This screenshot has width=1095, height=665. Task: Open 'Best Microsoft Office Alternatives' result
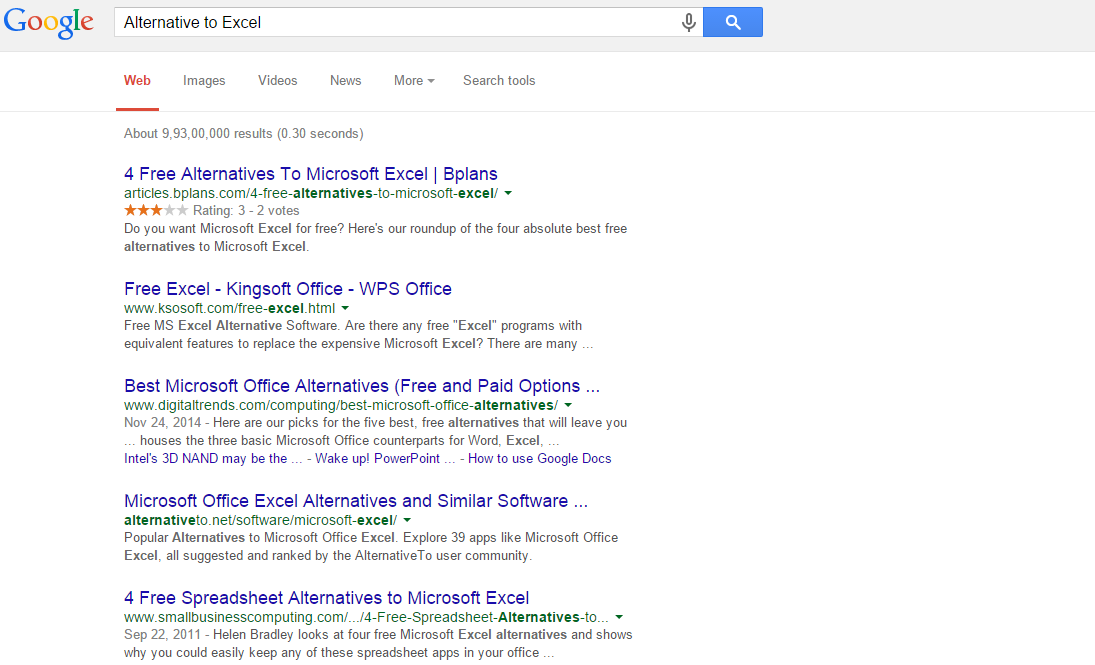tap(362, 386)
